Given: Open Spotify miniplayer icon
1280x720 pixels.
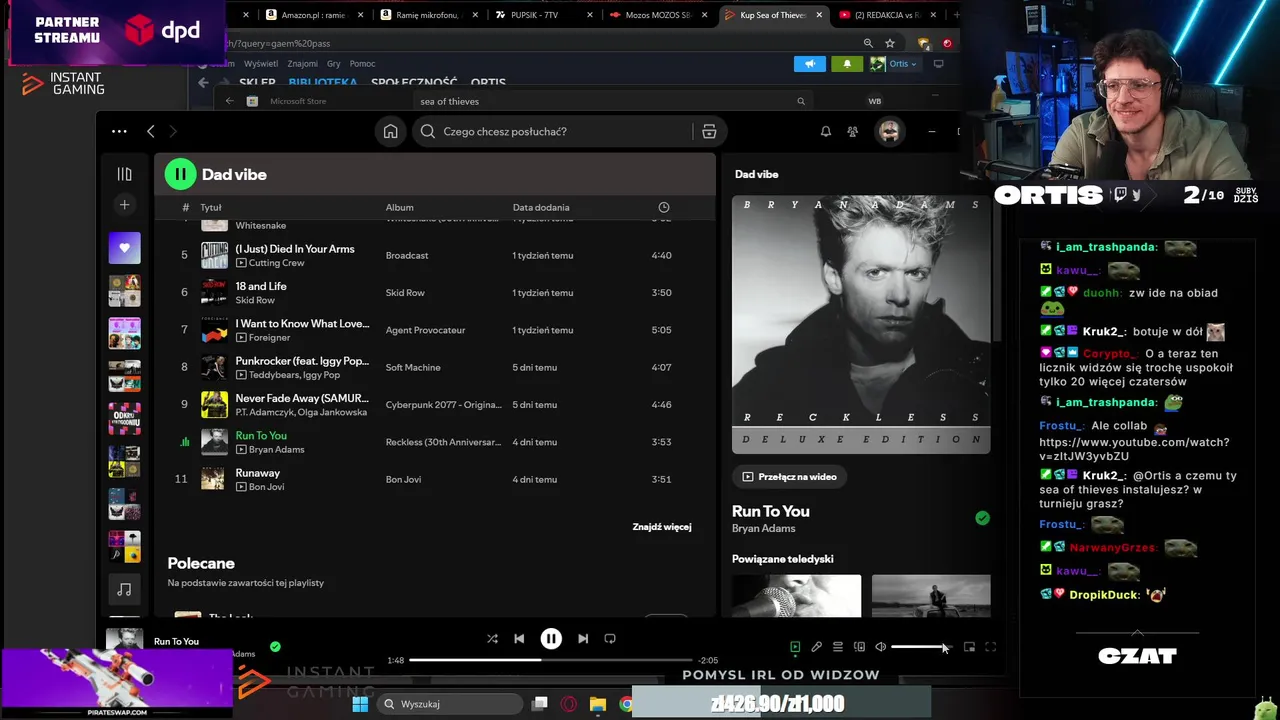Looking at the screenshot, I should [969, 647].
